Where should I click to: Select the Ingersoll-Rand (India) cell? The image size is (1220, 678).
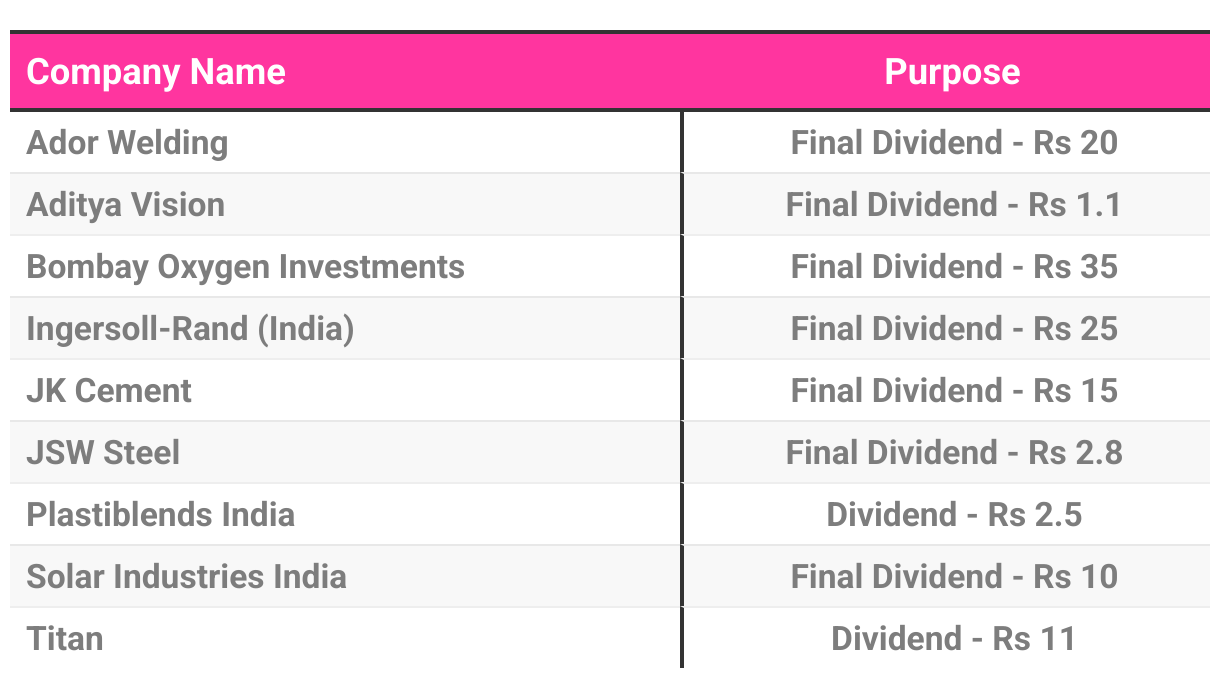tap(190, 329)
